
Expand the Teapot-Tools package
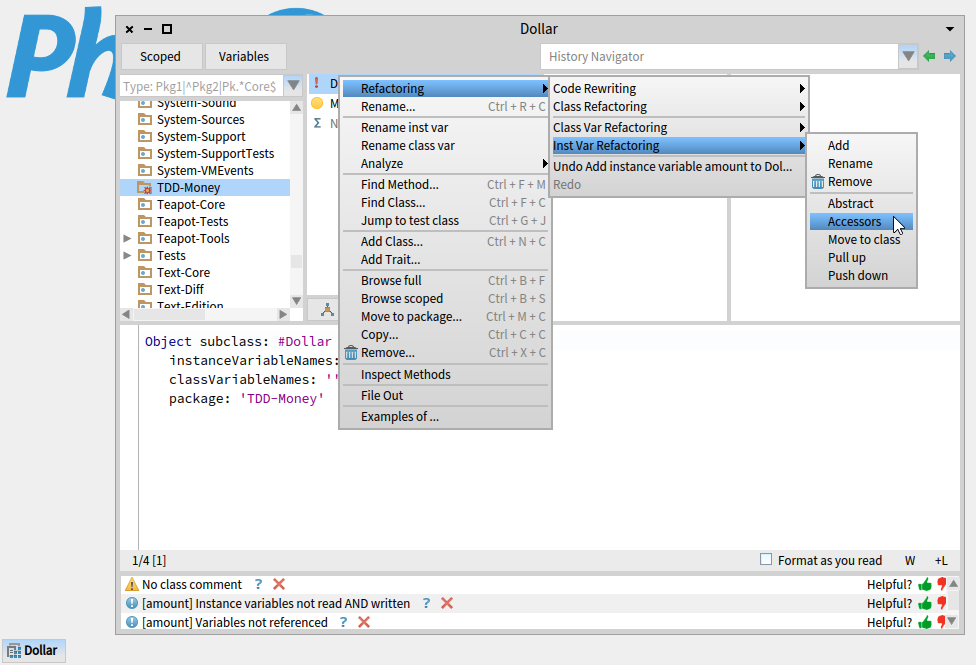click(128, 238)
